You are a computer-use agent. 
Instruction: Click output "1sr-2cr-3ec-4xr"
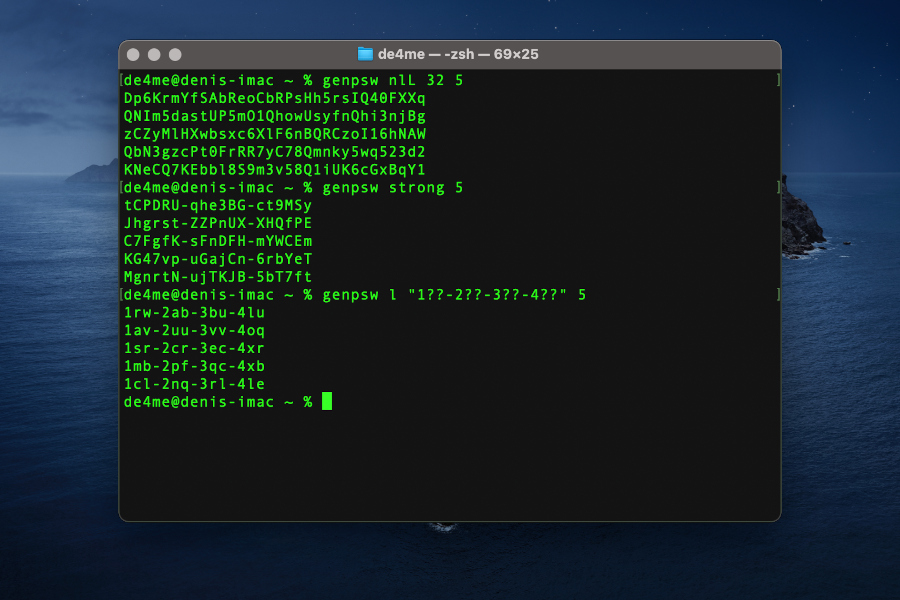pyautogui.click(x=195, y=349)
